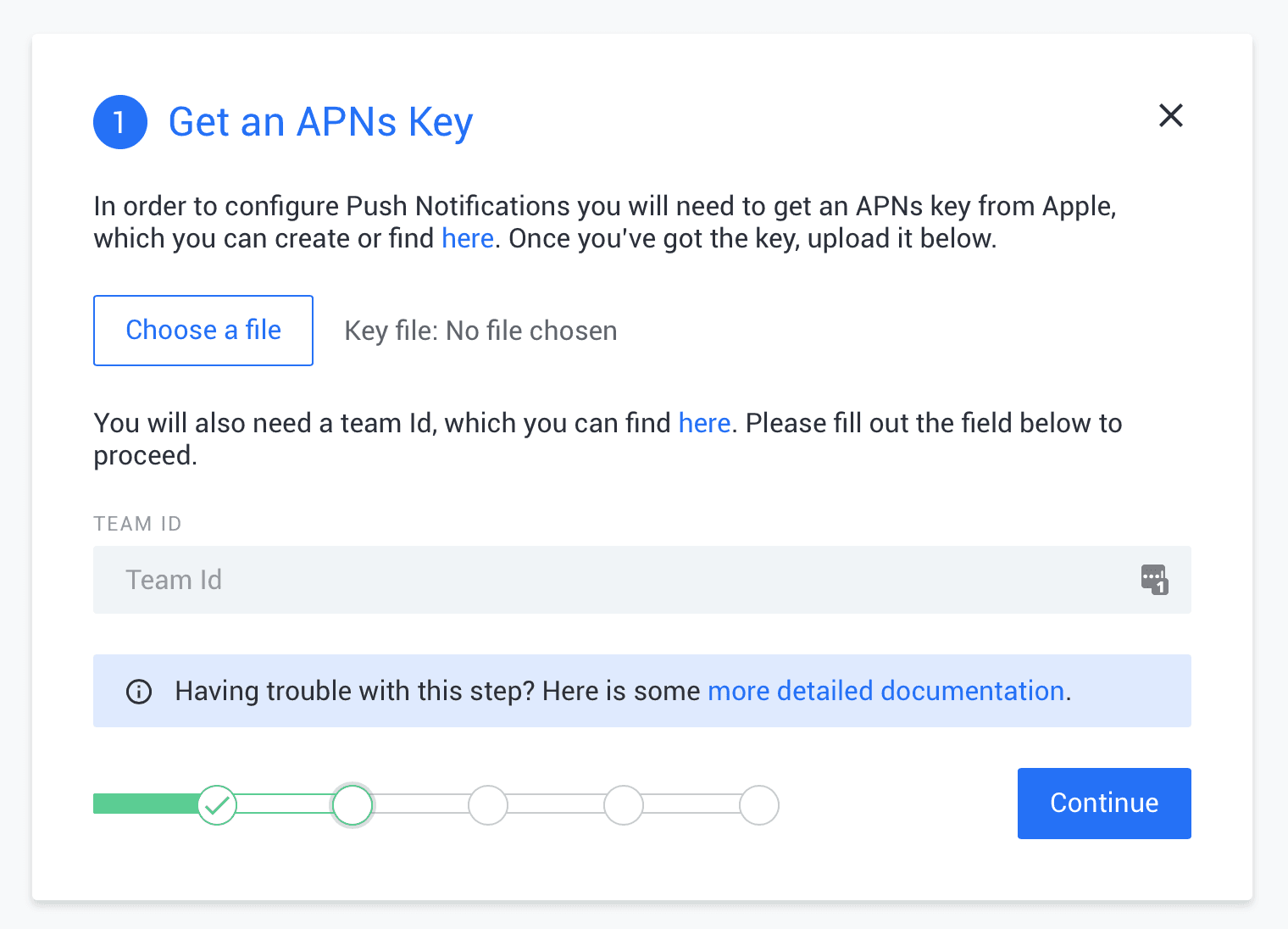Viewport: 1288px width, 929px height.
Task: Click the 'Key file: No file chosen' label
Action: tap(480, 331)
